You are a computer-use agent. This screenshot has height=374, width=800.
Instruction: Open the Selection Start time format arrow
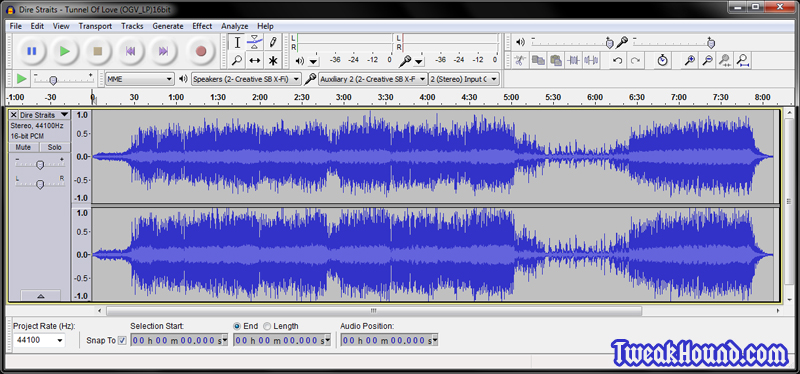pyautogui.click(x=225, y=340)
